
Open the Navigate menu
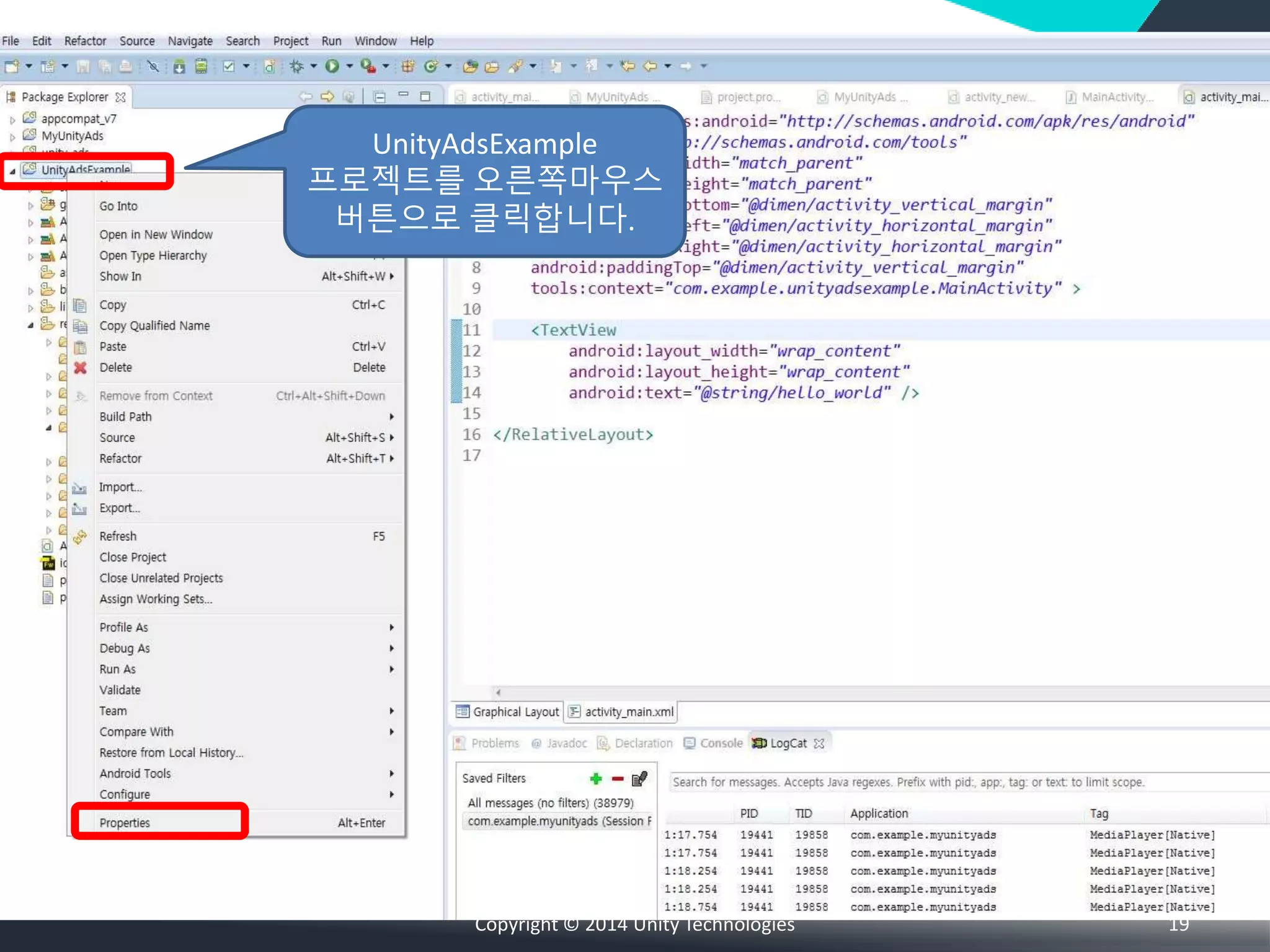[190, 41]
